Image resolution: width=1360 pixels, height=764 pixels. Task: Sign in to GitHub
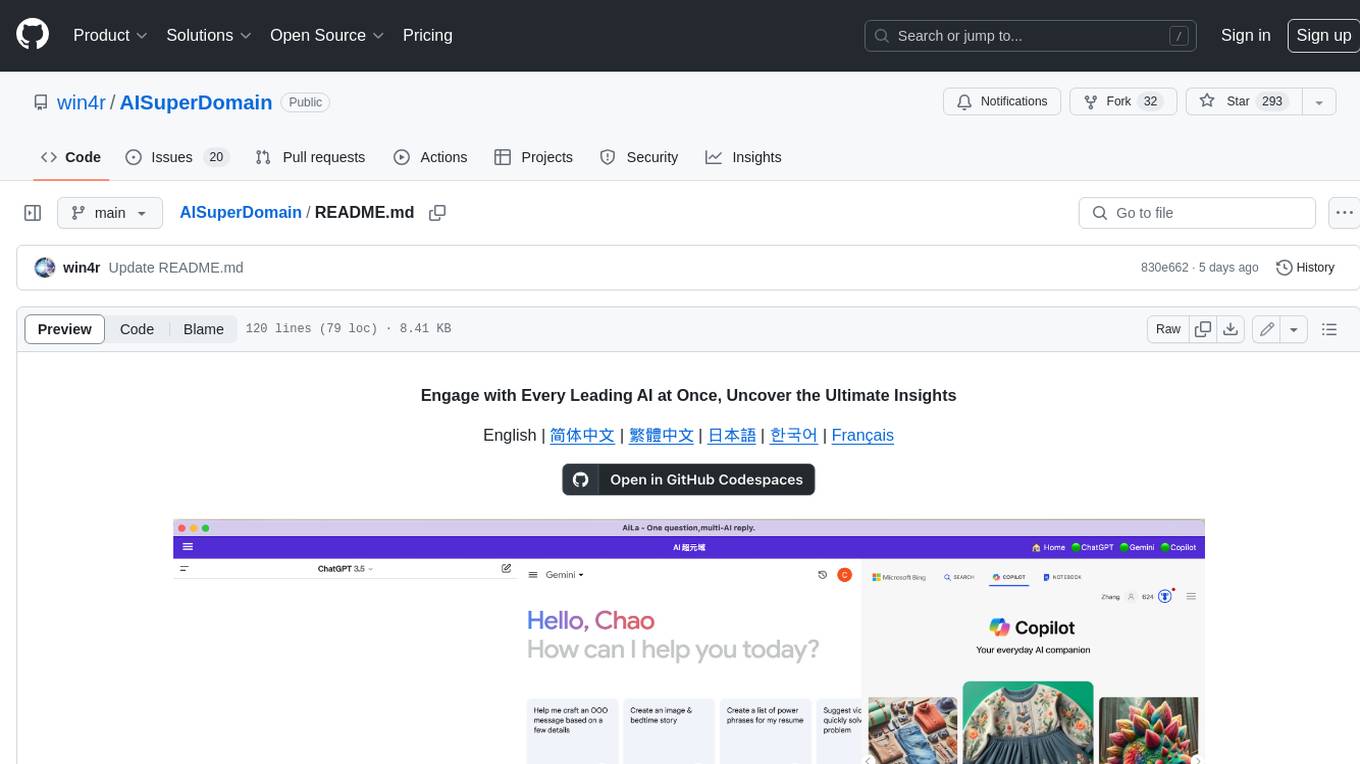tap(1245, 35)
